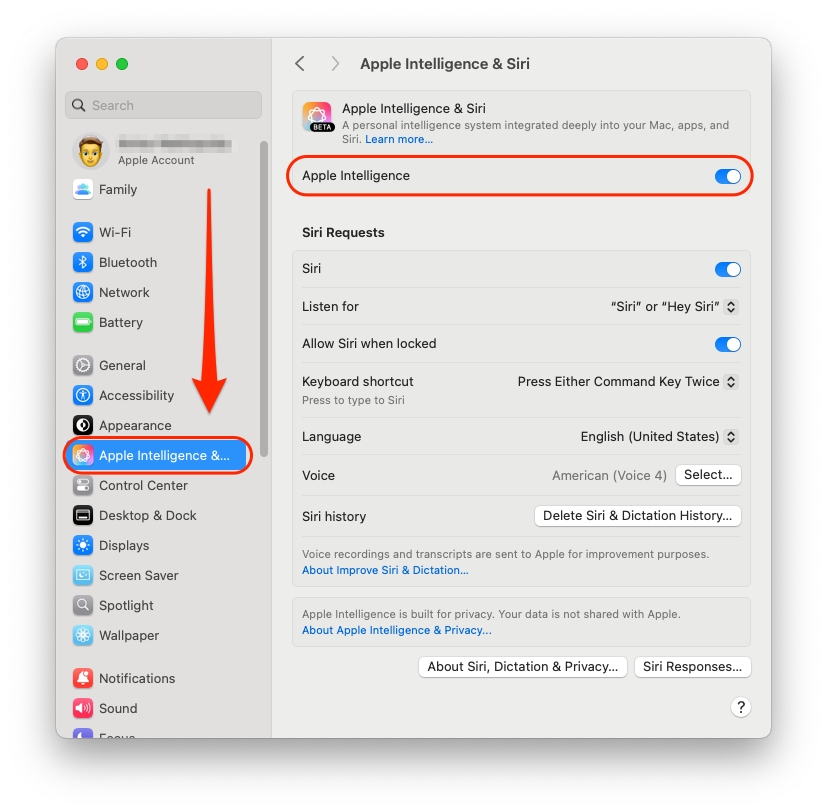Select Desktop & Dock in sidebar
The image size is (827, 812).
[147, 516]
